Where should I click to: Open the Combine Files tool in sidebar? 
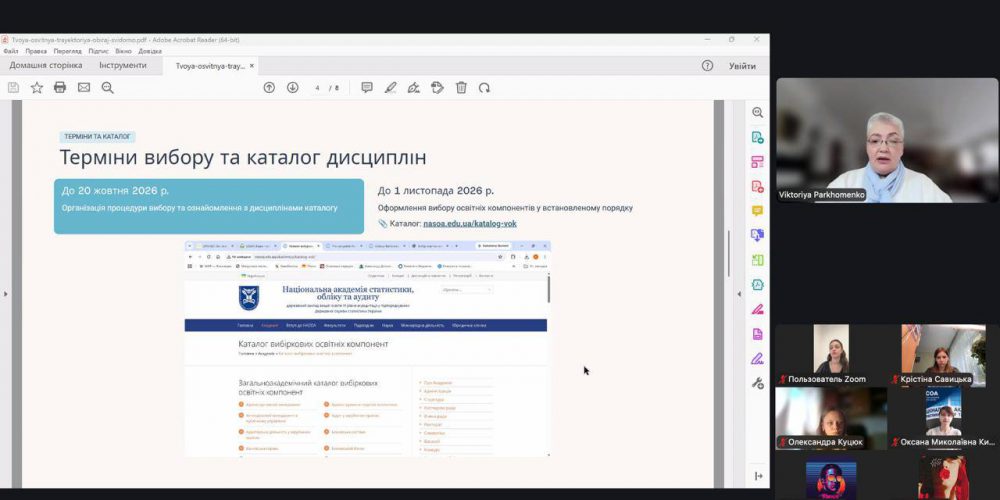pos(757,235)
